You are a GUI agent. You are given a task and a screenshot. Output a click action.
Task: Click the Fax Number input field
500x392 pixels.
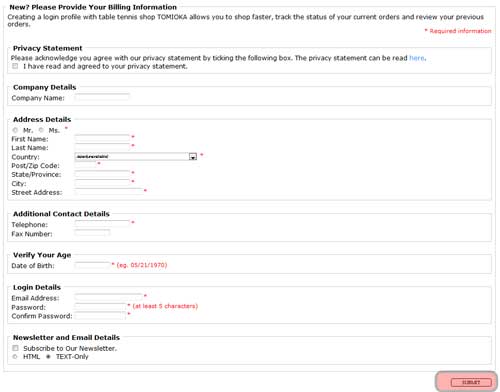pos(92,233)
